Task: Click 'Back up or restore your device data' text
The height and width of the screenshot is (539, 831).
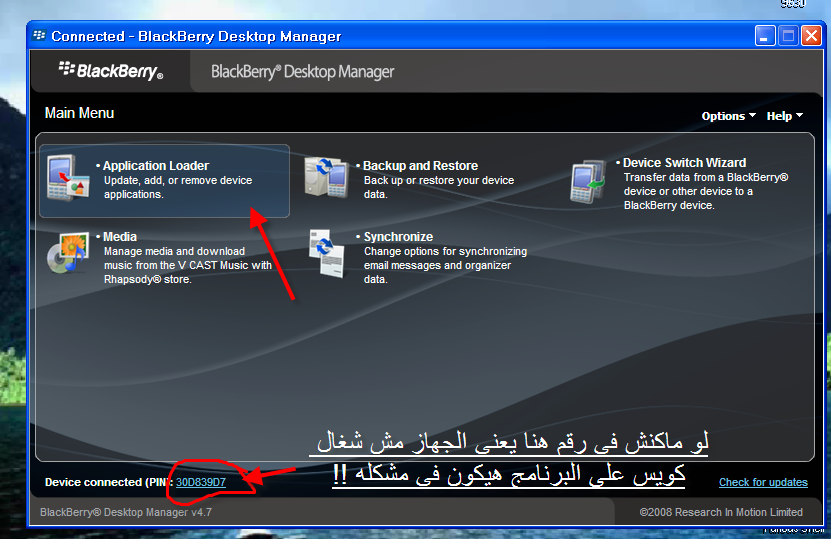Action: (x=439, y=187)
